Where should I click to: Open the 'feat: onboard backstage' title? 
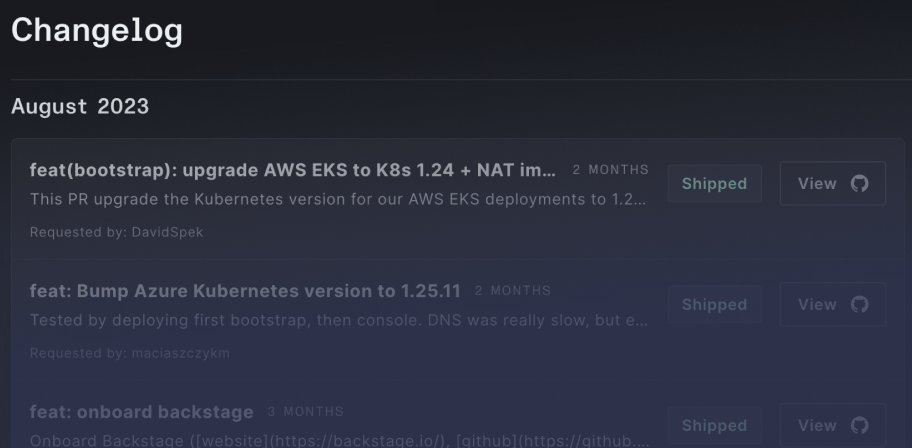tap(141, 412)
